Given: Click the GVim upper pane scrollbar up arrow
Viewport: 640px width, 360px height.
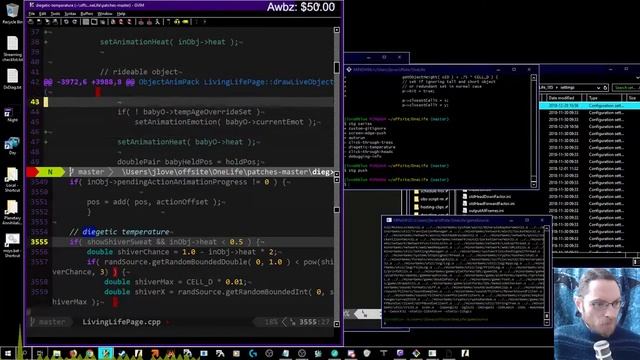Looking at the screenshot, I should pos(337,30).
